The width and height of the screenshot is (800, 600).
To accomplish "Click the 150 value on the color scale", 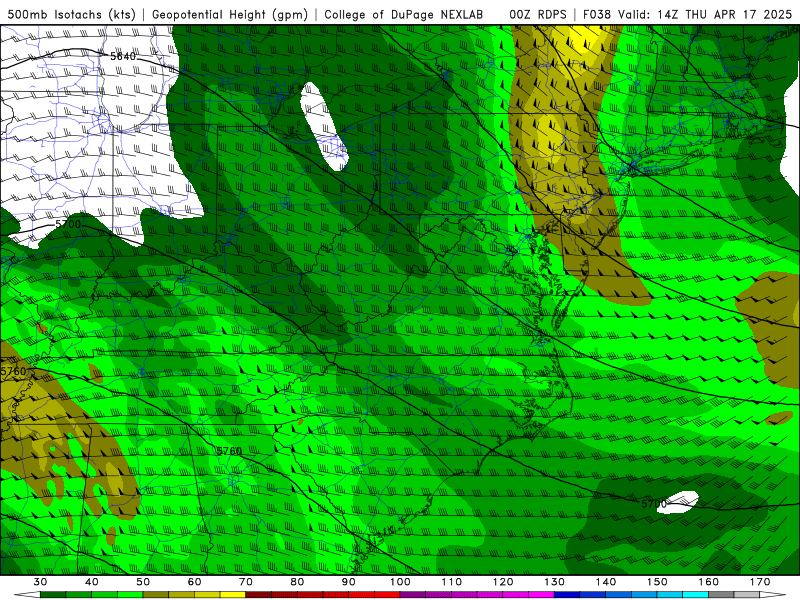I will click(x=657, y=582).
